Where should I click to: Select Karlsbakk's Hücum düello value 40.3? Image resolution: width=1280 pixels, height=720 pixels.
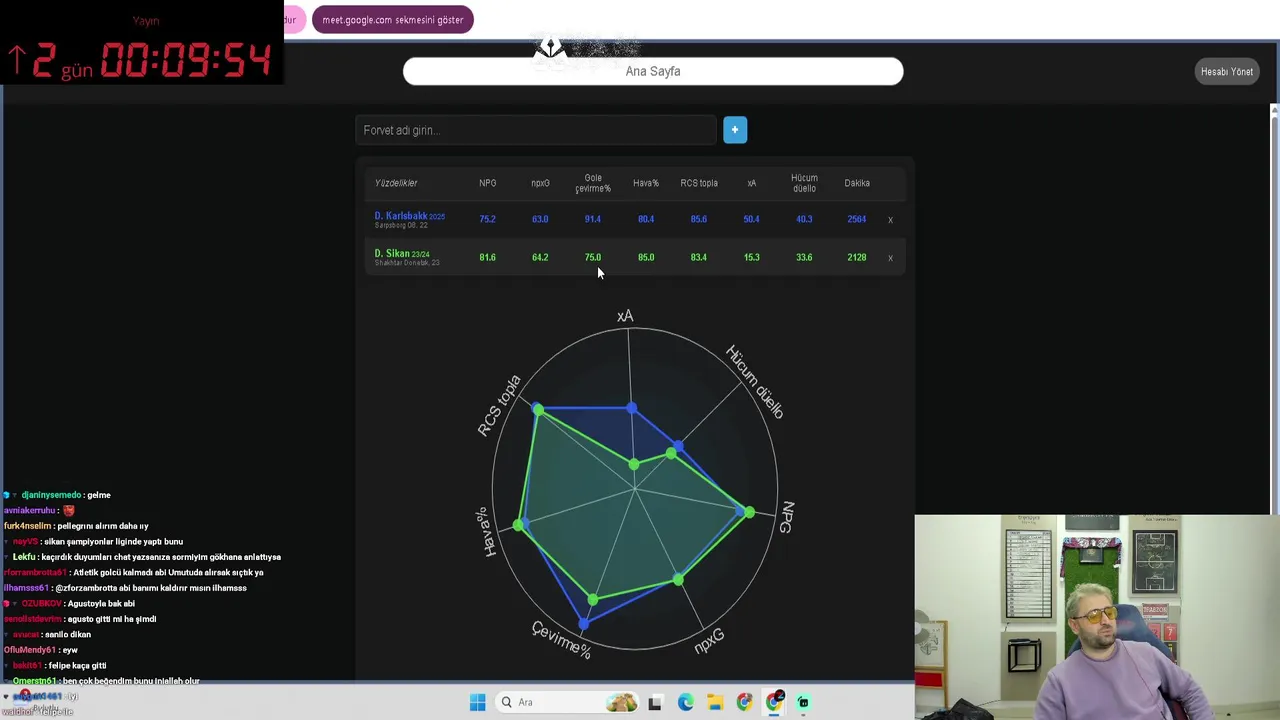coord(804,219)
